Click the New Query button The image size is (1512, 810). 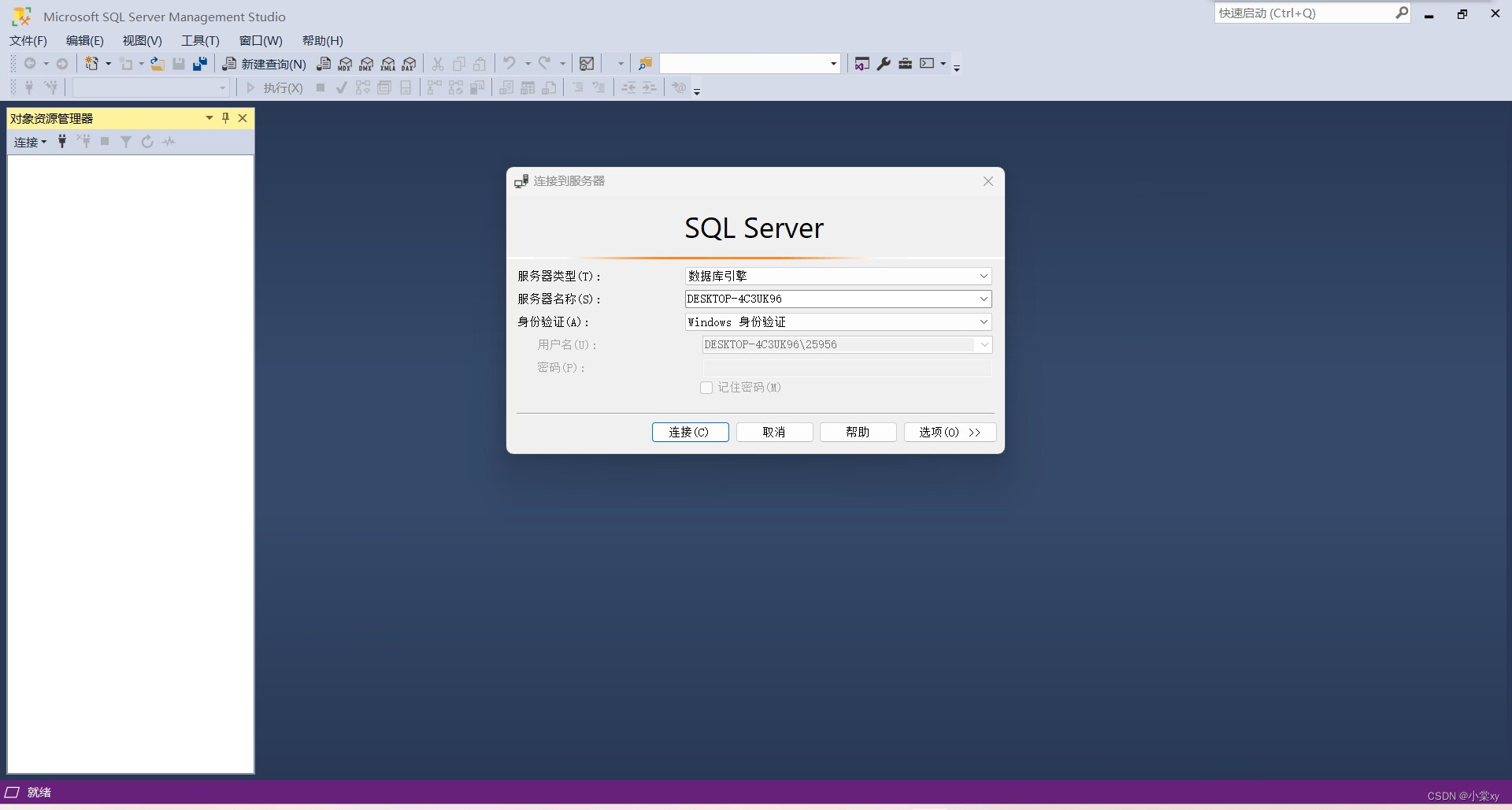(x=264, y=64)
